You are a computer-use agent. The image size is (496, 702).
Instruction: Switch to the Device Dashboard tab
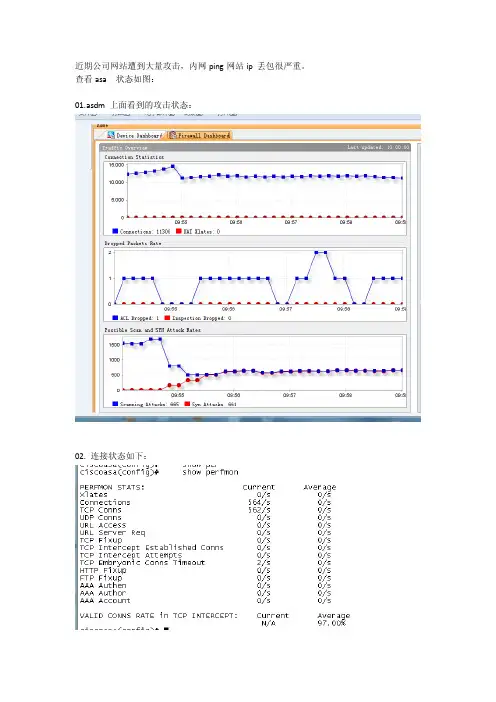tap(134, 135)
